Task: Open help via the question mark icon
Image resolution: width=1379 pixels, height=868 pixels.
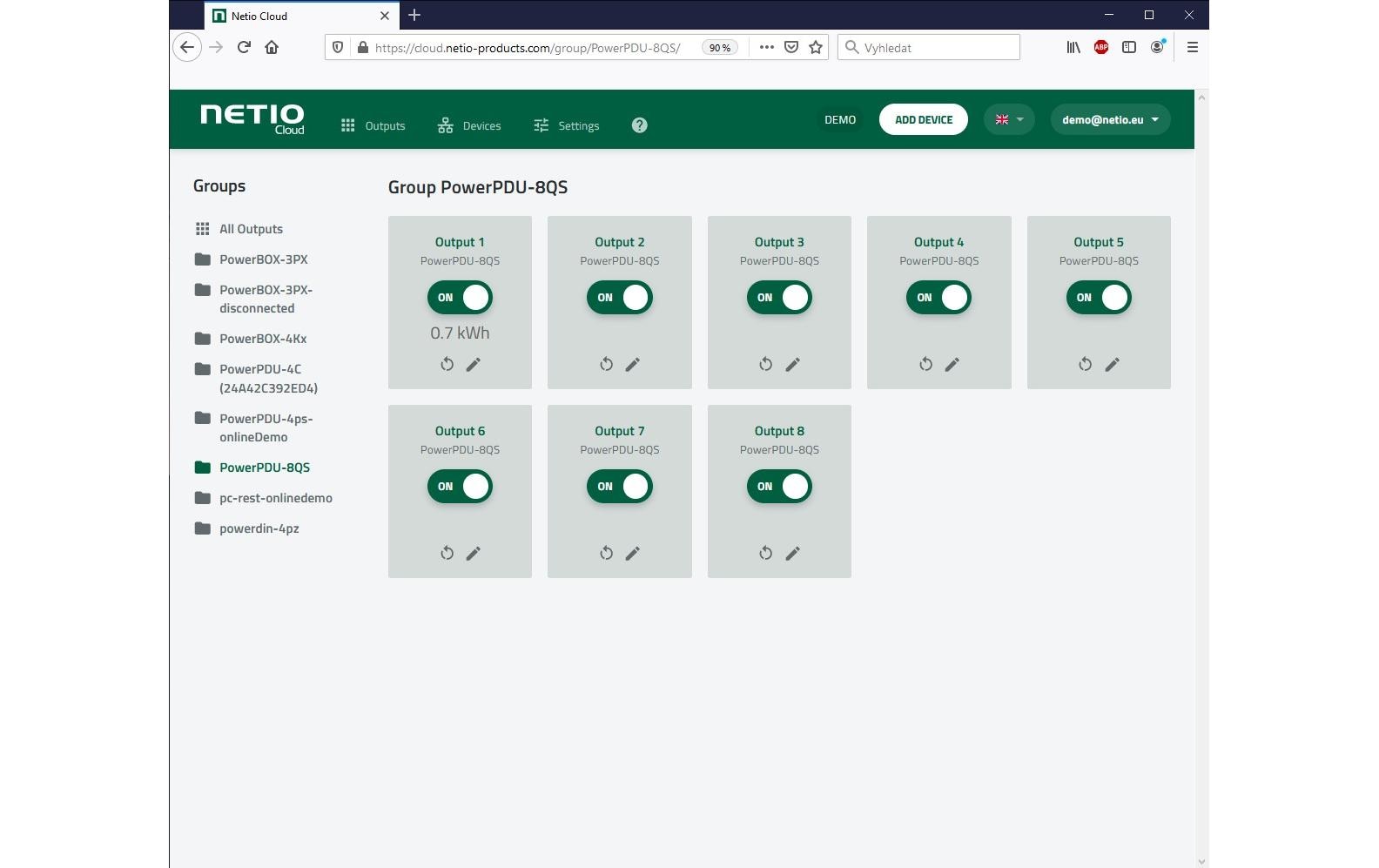Action: [x=639, y=125]
